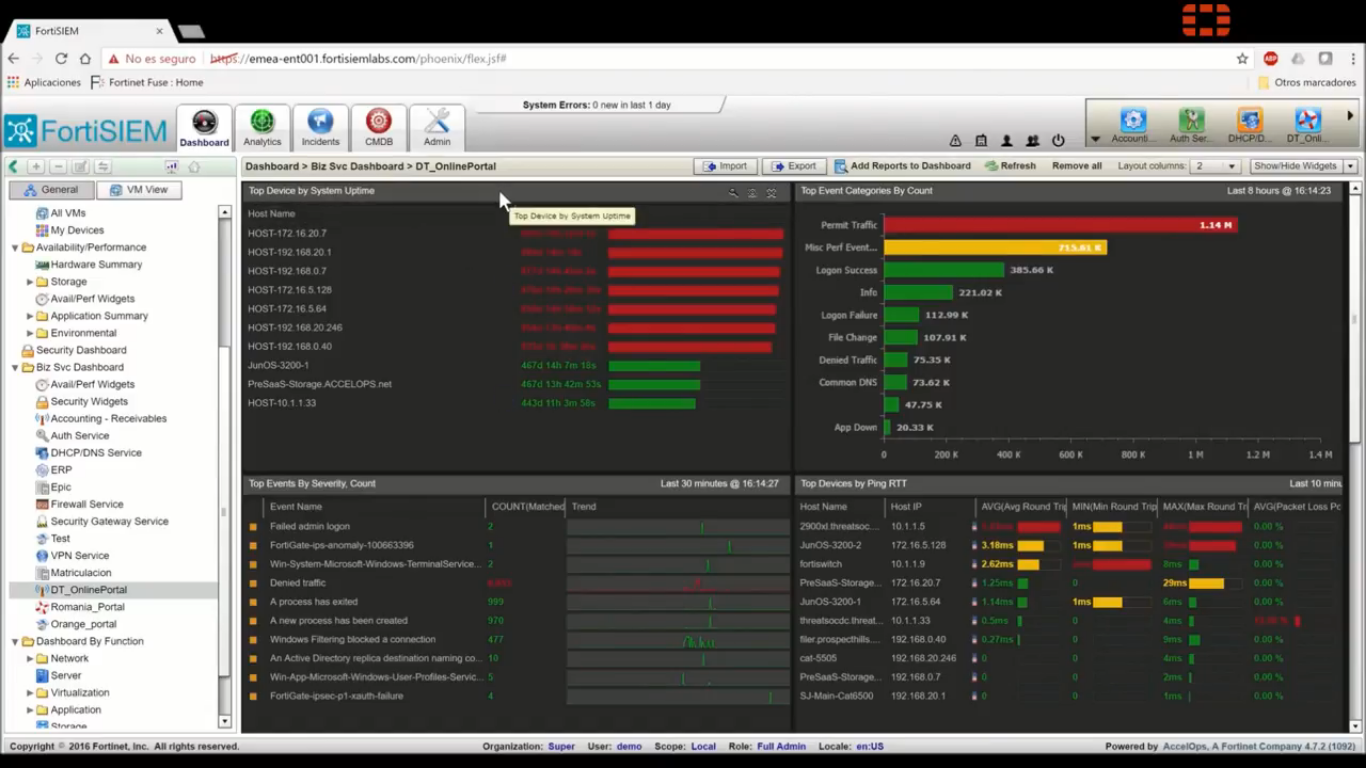This screenshot has height=768, width=1366.
Task: Click the Export button
Action: pyautogui.click(x=793, y=165)
